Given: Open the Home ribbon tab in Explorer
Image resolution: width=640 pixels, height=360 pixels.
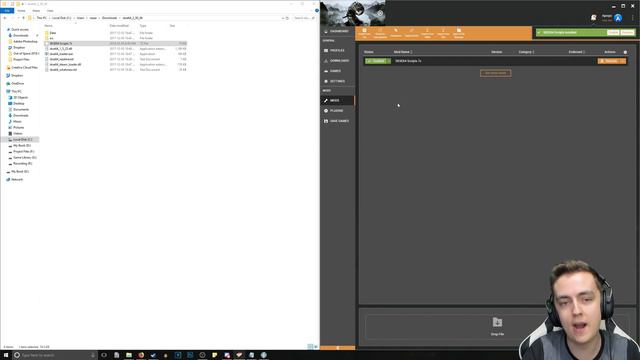Looking at the screenshot, I should (x=21, y=11).
